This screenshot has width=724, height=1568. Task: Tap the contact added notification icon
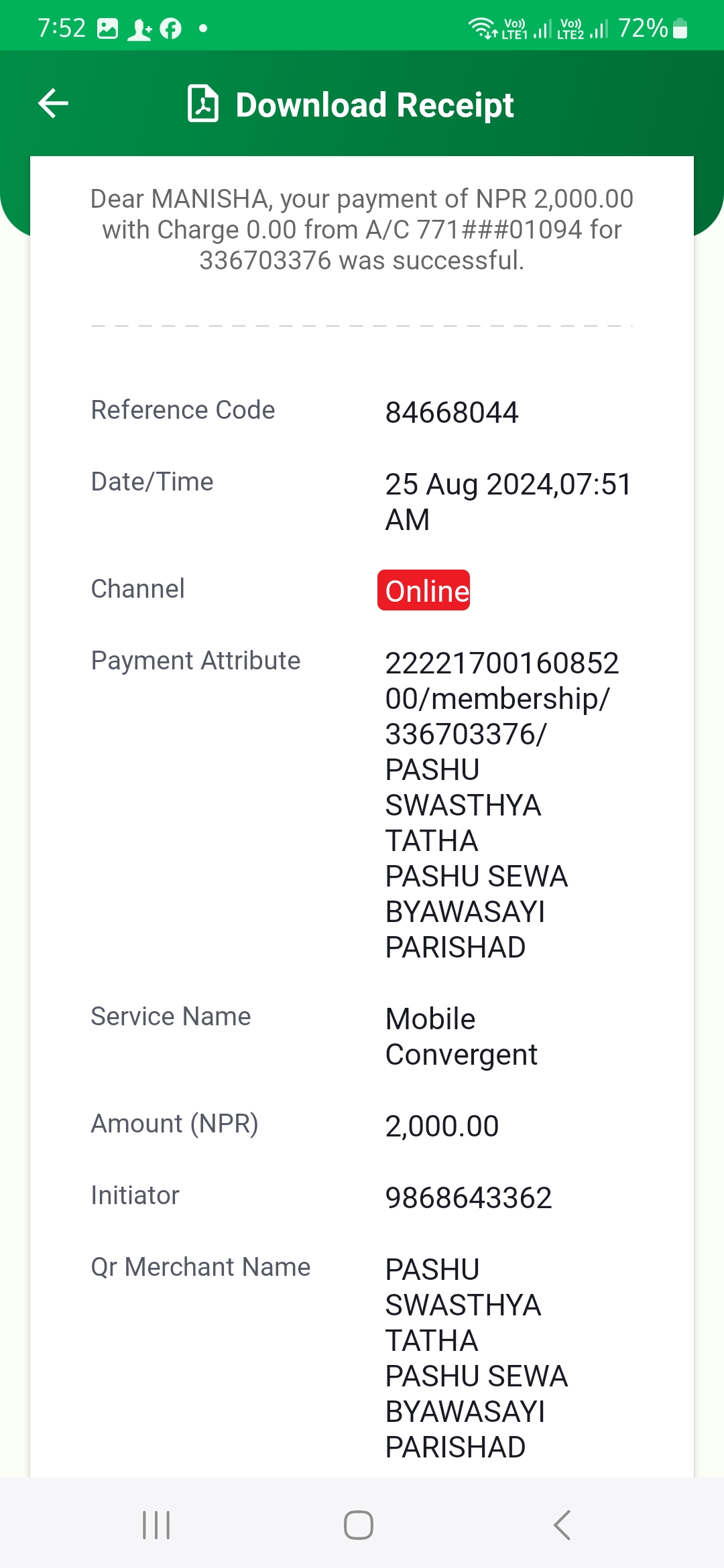tap(139, 29)
